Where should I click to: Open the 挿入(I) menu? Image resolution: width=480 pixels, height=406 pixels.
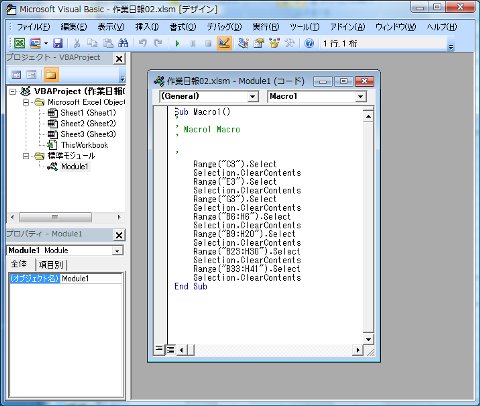point(147,27)
